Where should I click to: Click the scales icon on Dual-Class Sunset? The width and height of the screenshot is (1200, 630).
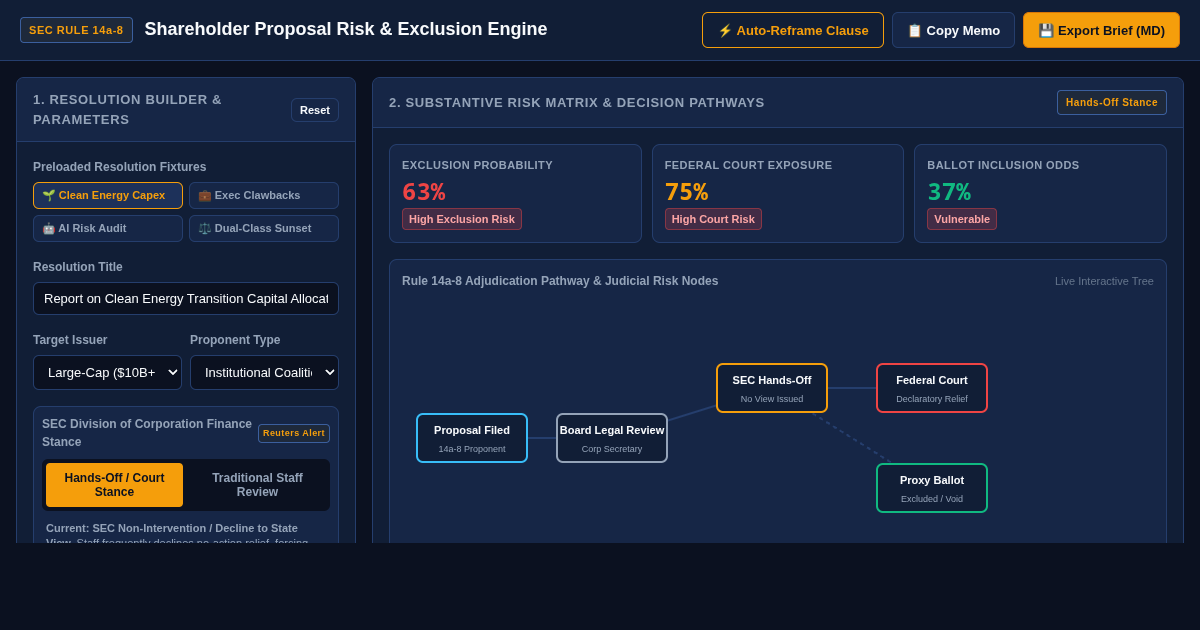click(205, 229)
